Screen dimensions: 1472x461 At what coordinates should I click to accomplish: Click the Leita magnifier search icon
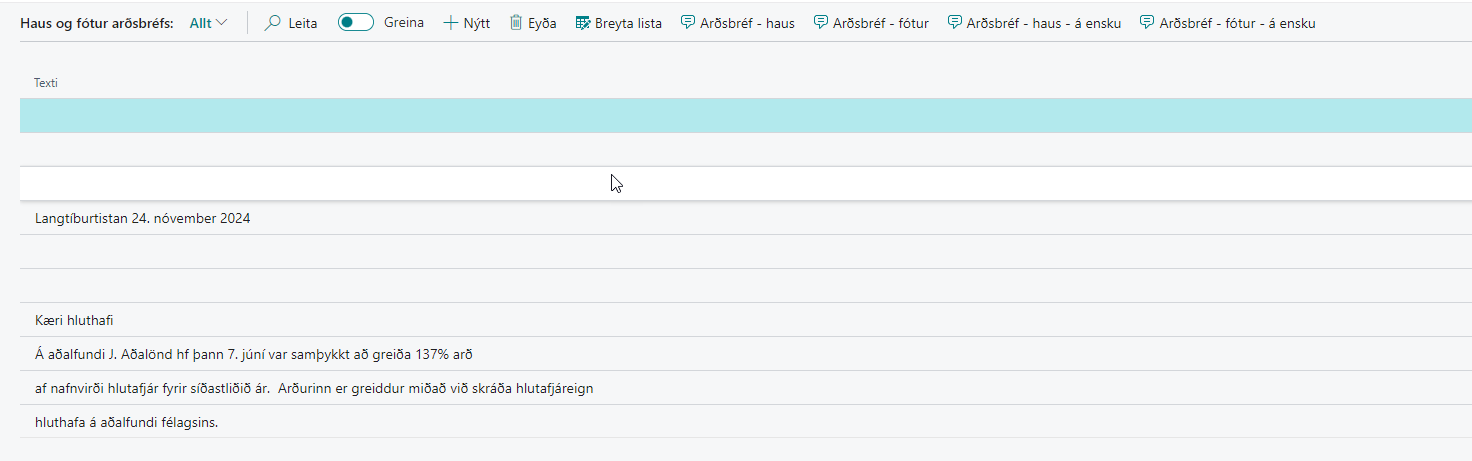(x=272, y=22)
